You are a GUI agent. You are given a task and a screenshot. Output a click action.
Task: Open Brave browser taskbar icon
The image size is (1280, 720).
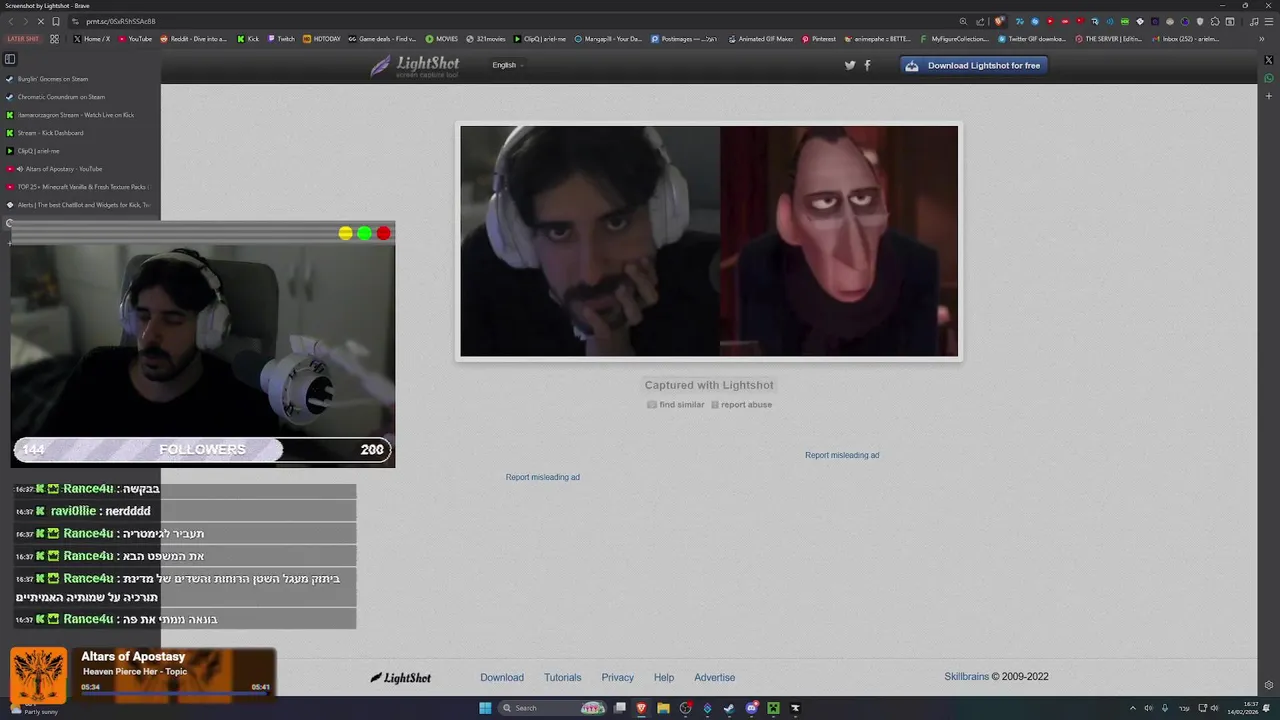click(x=641, y=708)
